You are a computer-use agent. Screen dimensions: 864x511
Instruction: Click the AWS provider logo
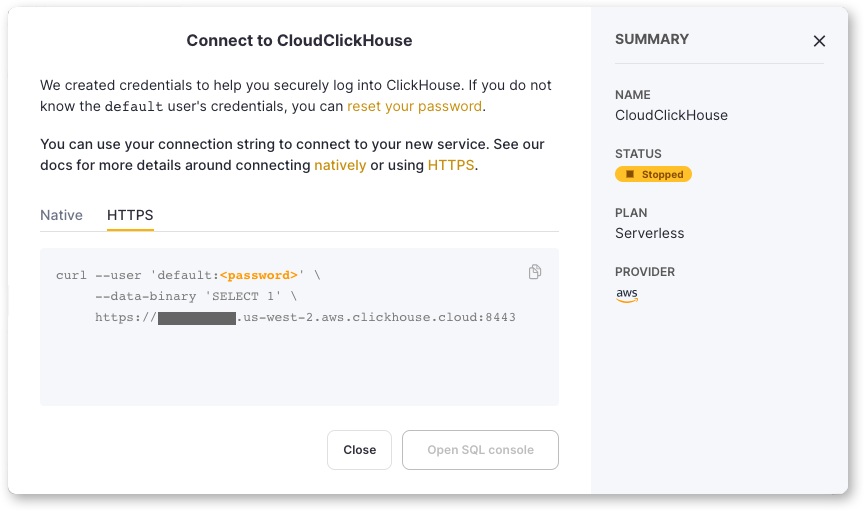point(627,295)
